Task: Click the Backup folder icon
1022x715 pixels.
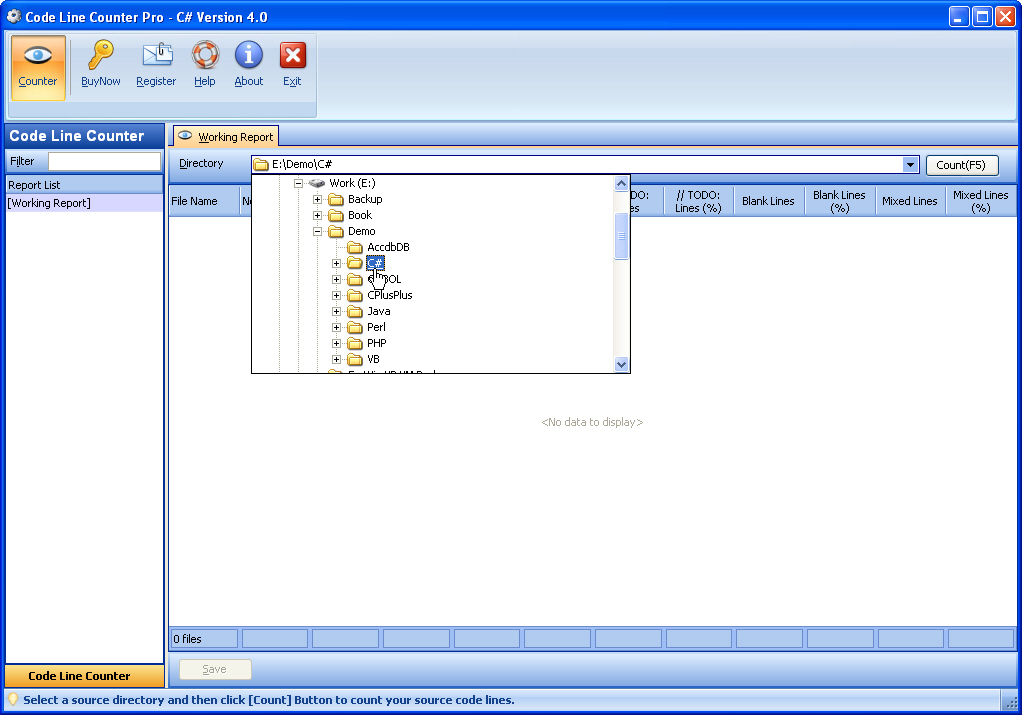Action: pyautogui.click(x=336, y=199)
